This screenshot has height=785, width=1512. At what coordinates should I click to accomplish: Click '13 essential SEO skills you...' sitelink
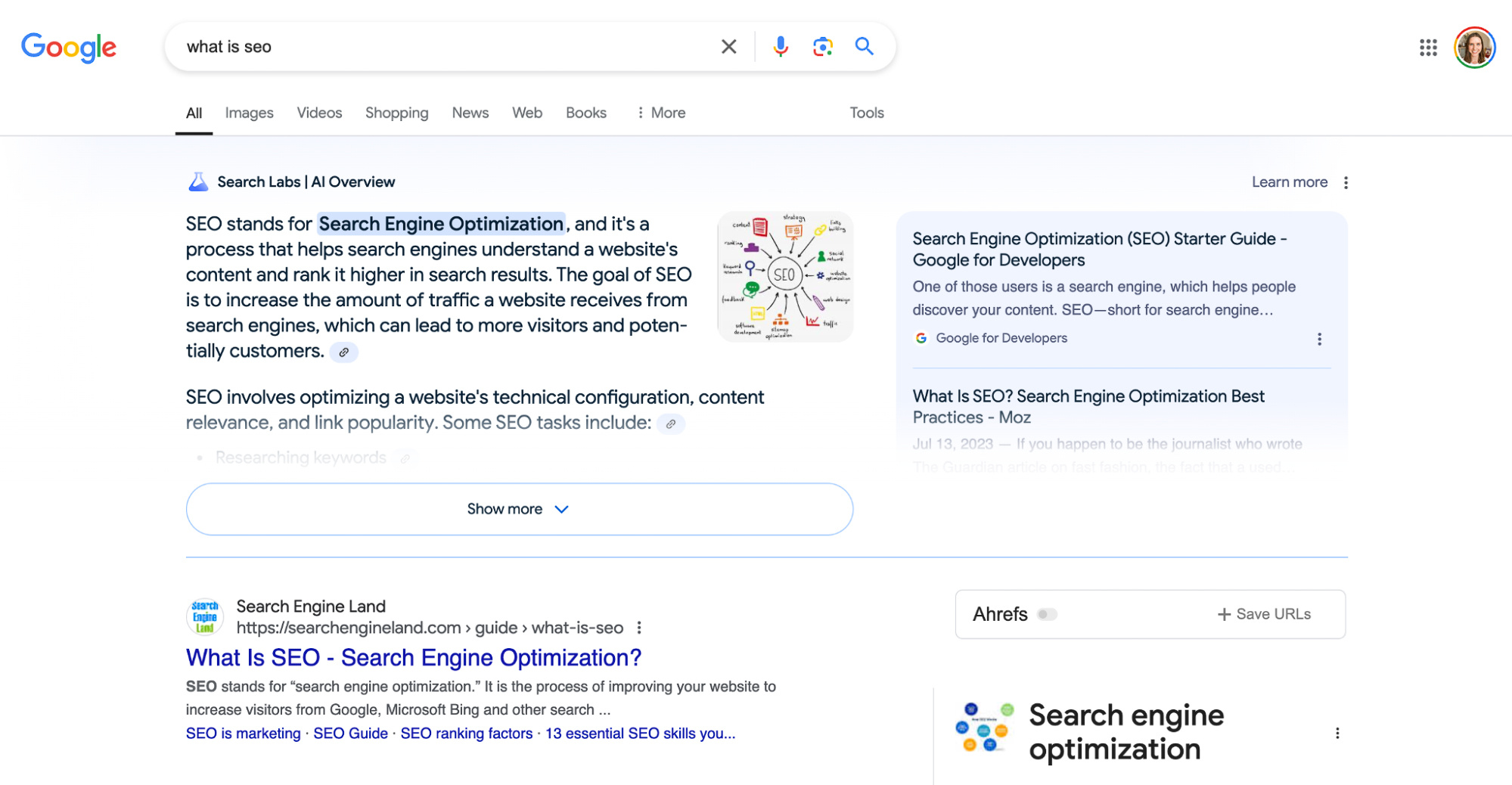coord(640,734)
